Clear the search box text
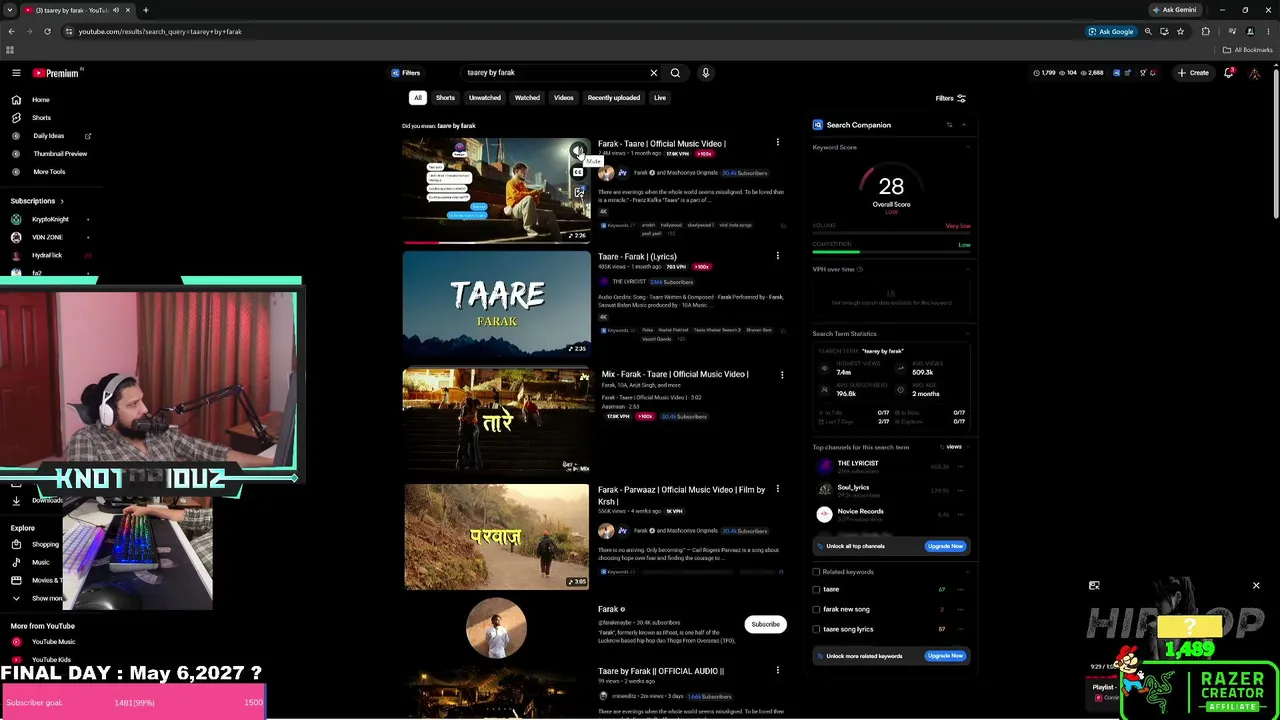The width and height of the screenshot is (1280, 720). [x=654, y=73]
